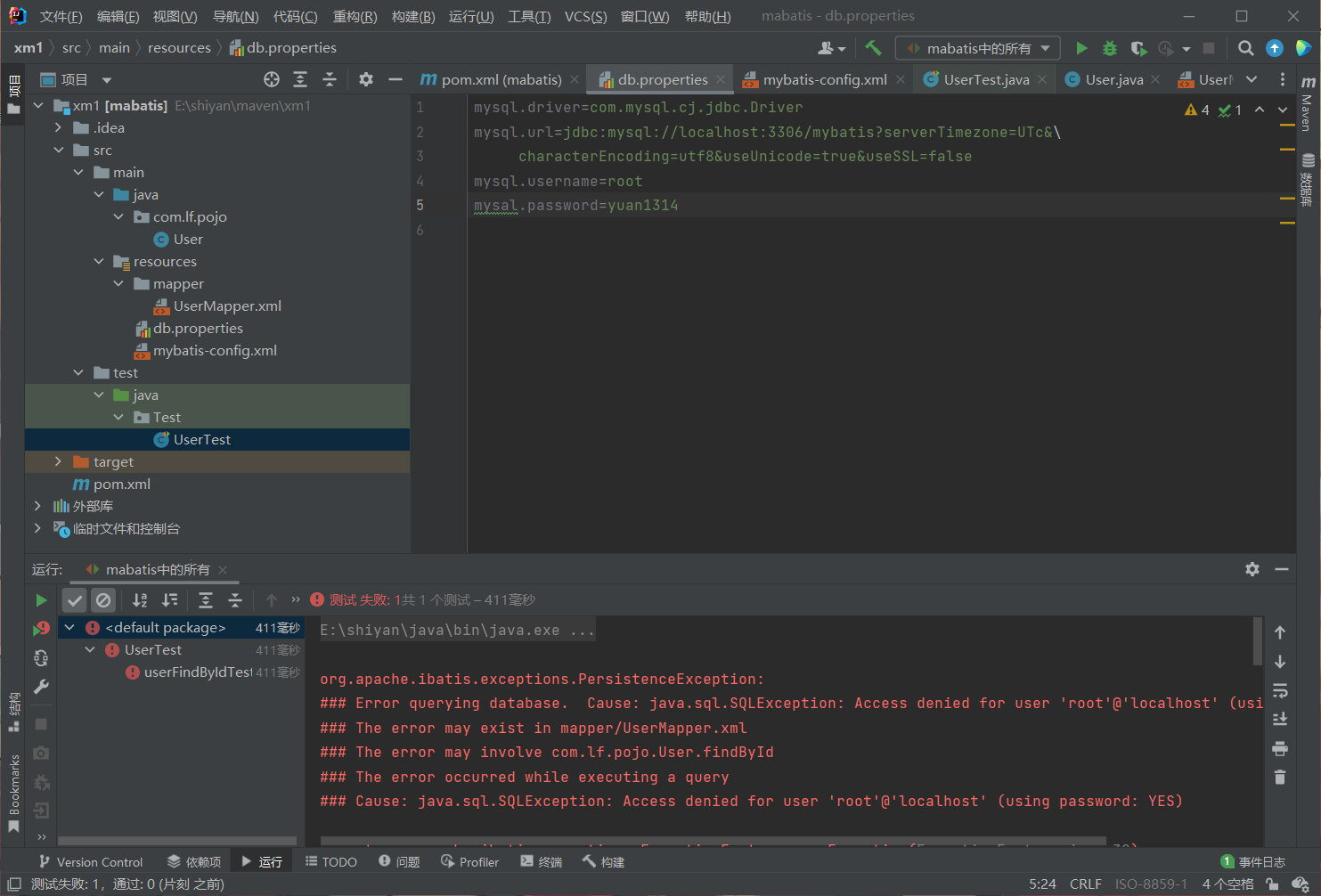Hide the project tool window
This screenshot has height=896, width=1321.
pyautogui.click(x=395, y=79)
